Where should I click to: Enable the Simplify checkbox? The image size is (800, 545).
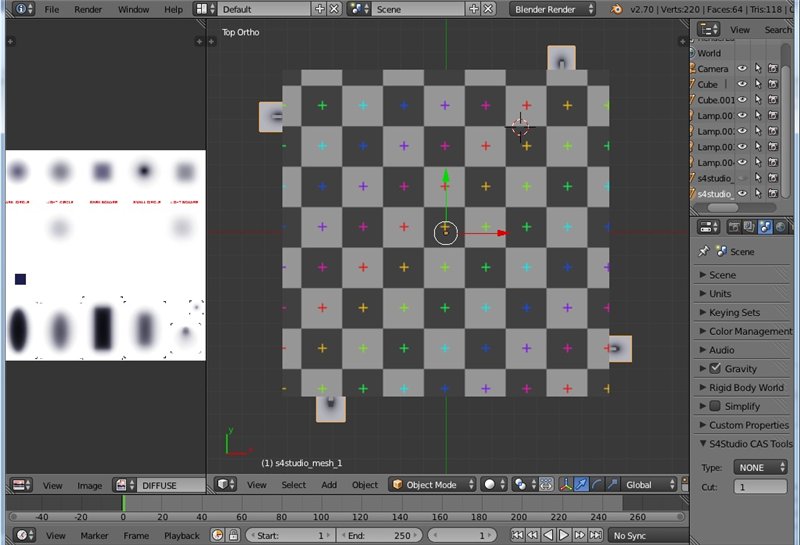pyautogui.click(x=715, y=406)
